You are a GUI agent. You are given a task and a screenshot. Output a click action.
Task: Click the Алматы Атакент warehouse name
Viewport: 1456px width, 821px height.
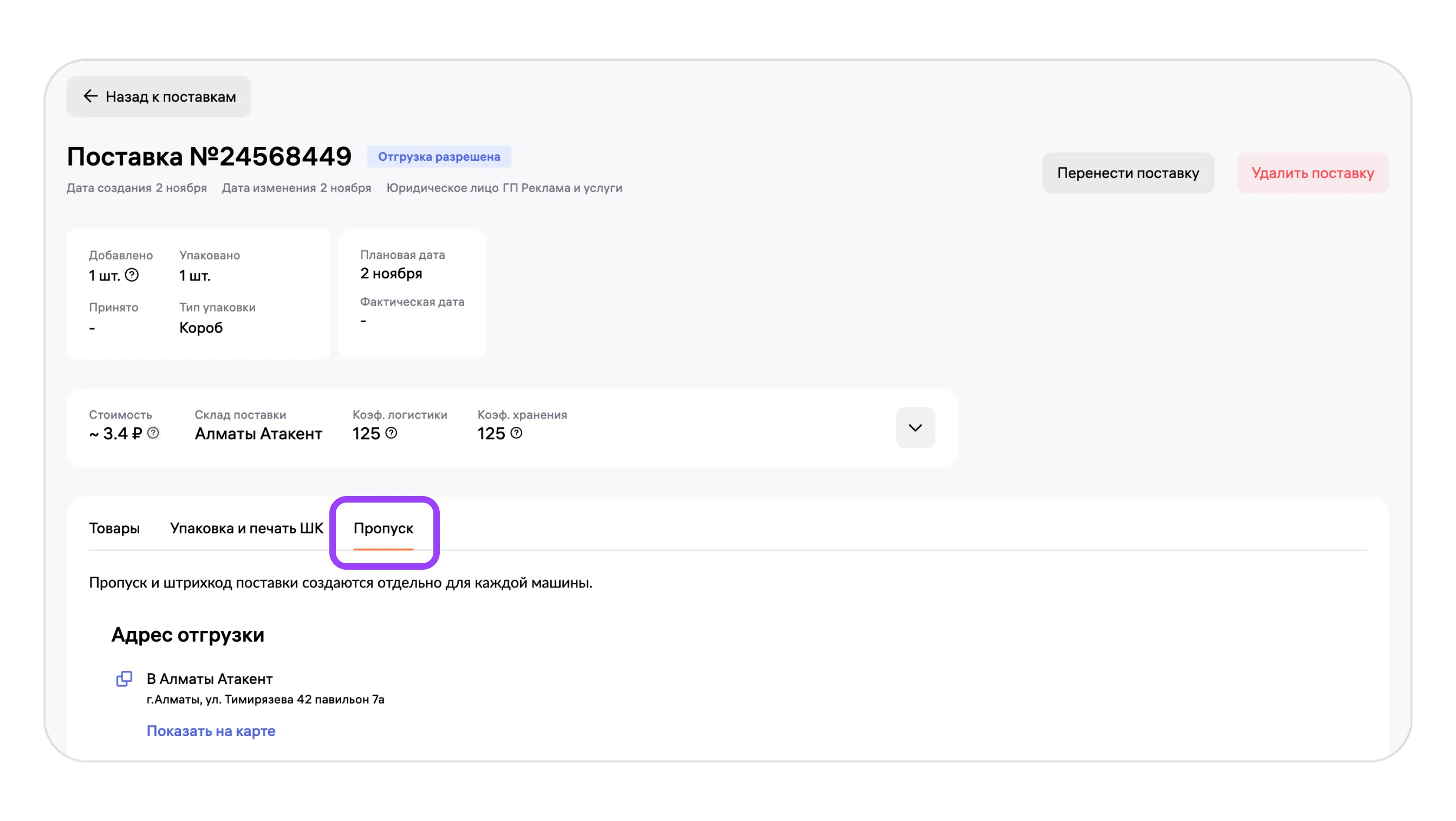pos(258,433)
